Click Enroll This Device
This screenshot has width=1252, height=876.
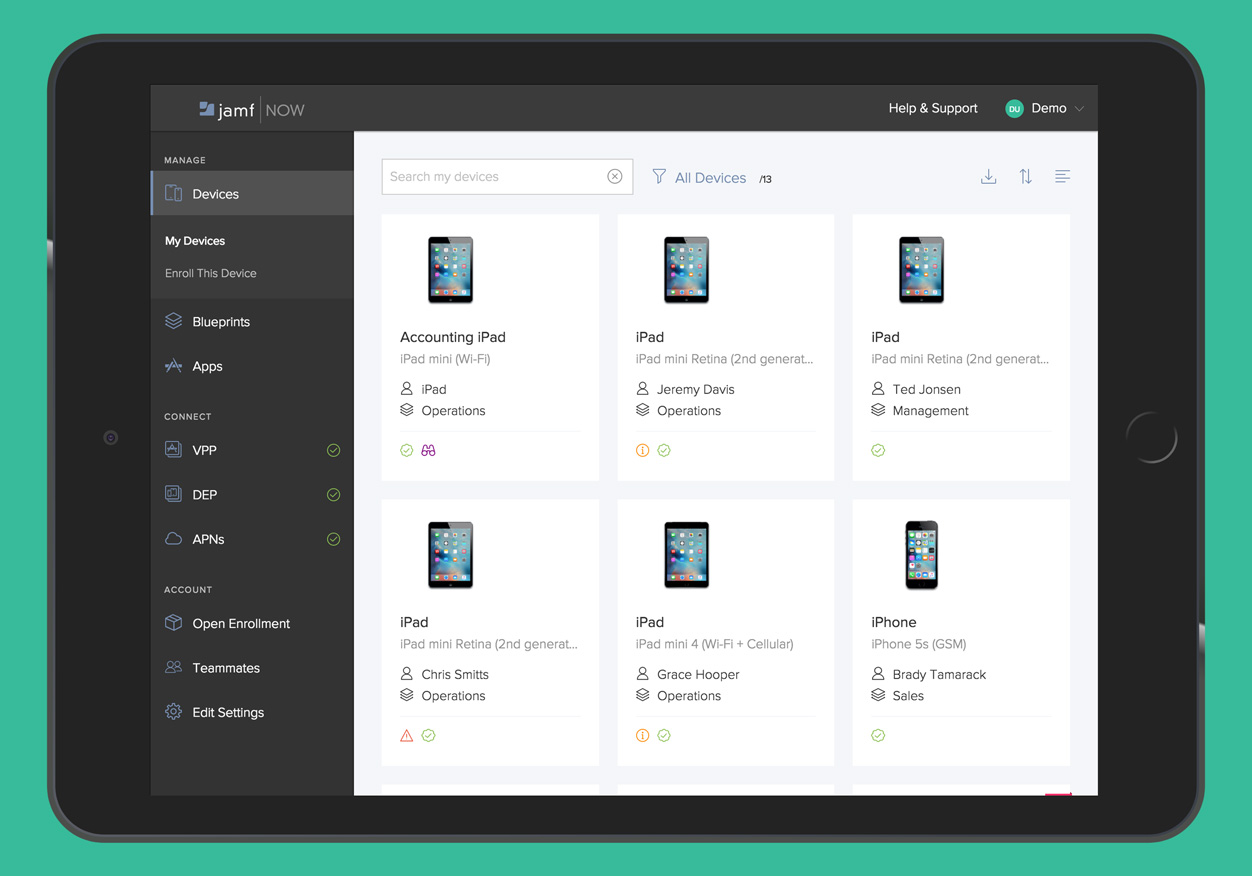coord(211,273)
